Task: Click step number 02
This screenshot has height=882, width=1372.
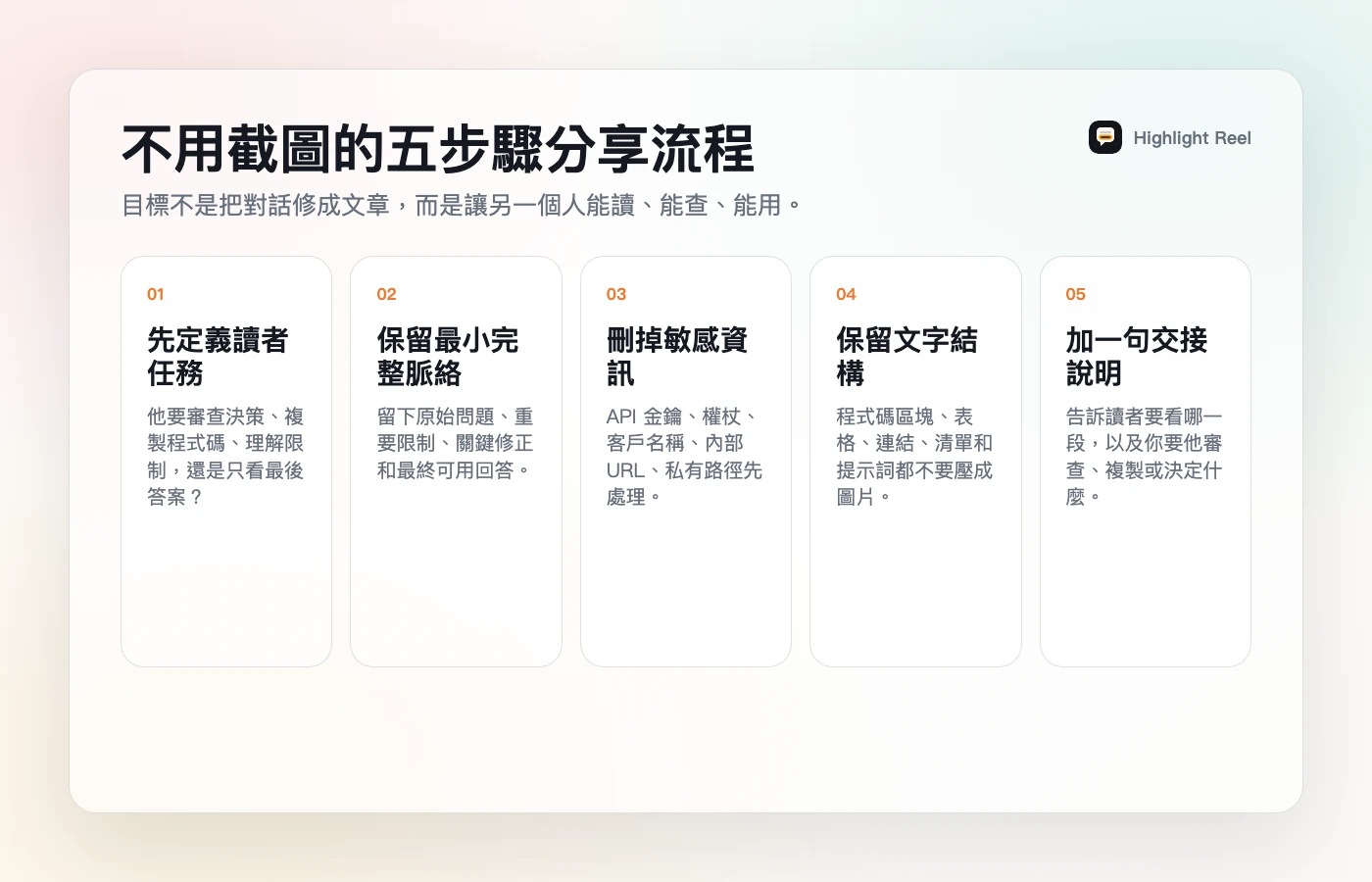Action: pos(387,294)
